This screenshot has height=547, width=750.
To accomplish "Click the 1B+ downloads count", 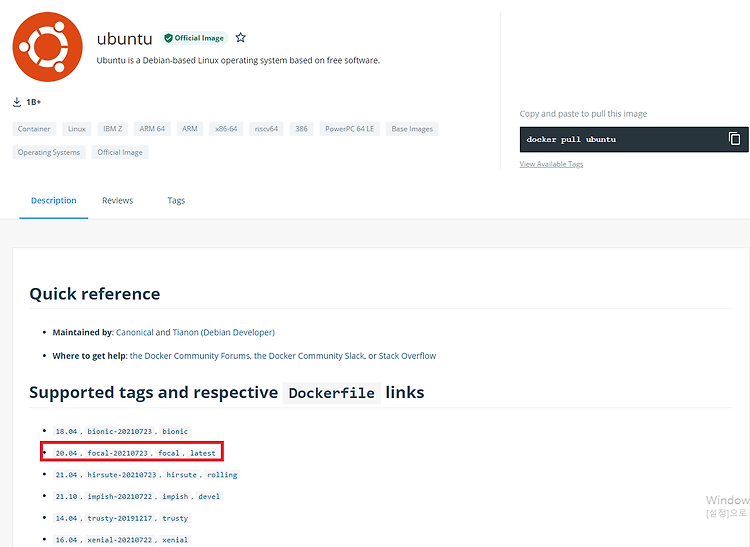I will [33, 102].
